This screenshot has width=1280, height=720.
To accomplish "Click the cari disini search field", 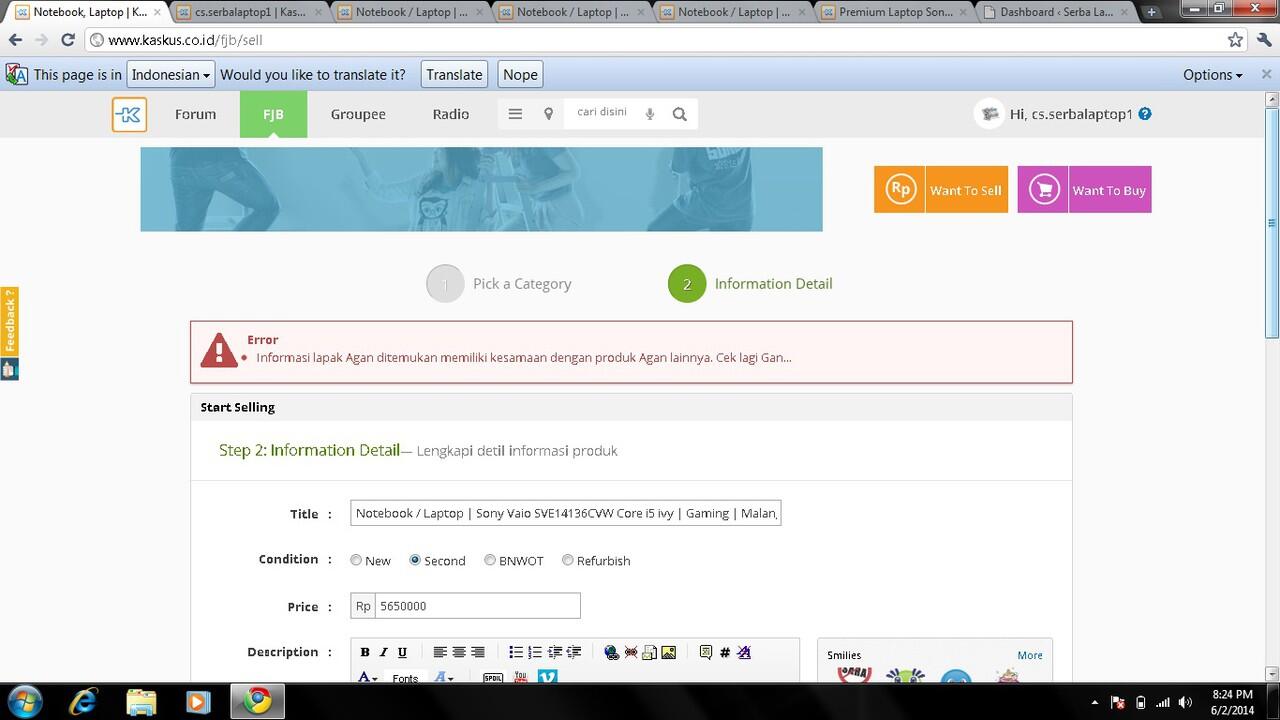I will coord(603,112).
